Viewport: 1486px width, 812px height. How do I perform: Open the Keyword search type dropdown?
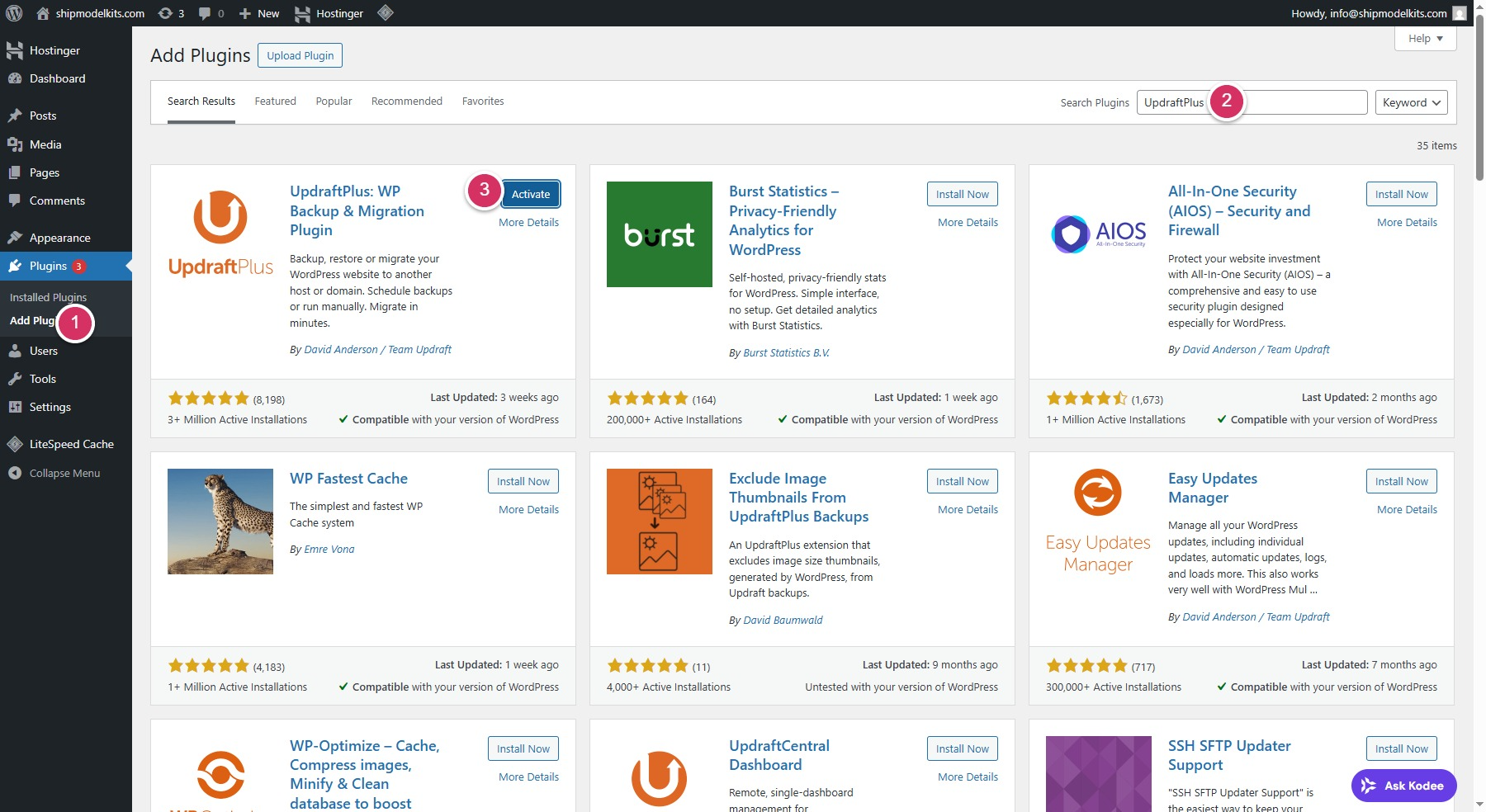click(1411, 102)
